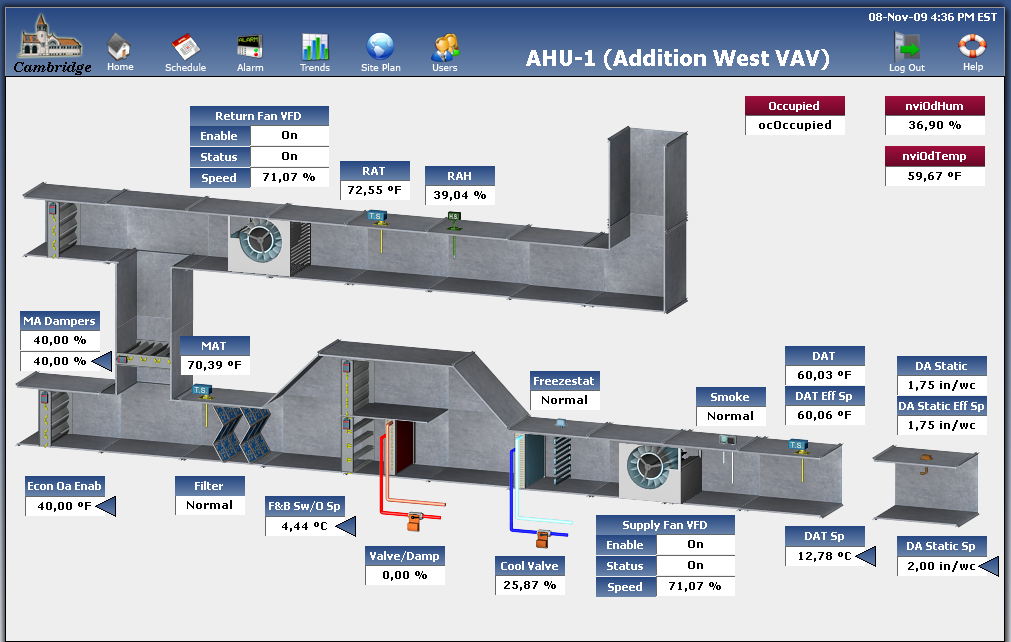Click the ocOccupied status value
1011x642 pixels.
coord(794,125)
